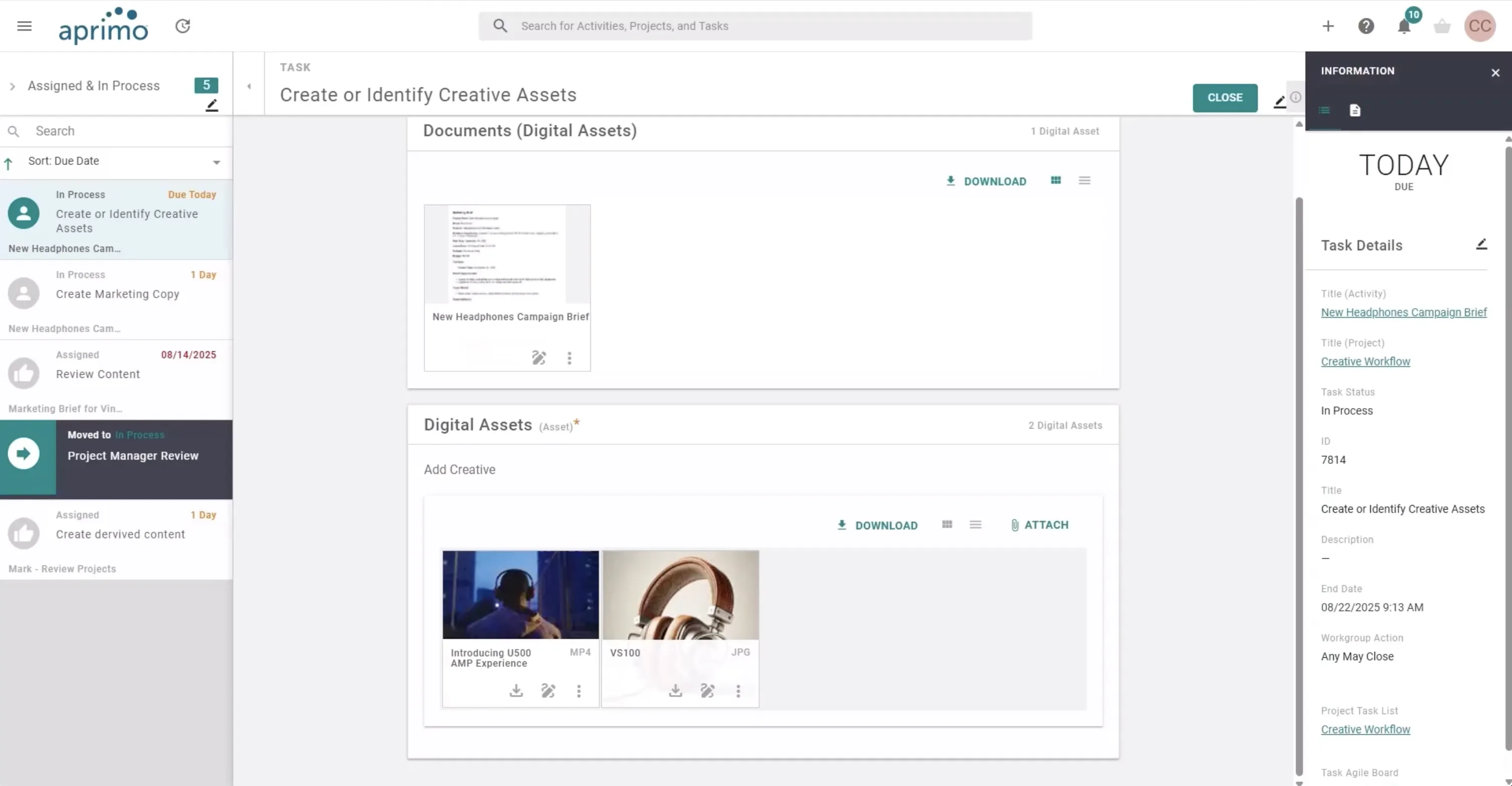Click the main content vertical scrollbar
The image size is (1512, 786).
pos(1299,487)
